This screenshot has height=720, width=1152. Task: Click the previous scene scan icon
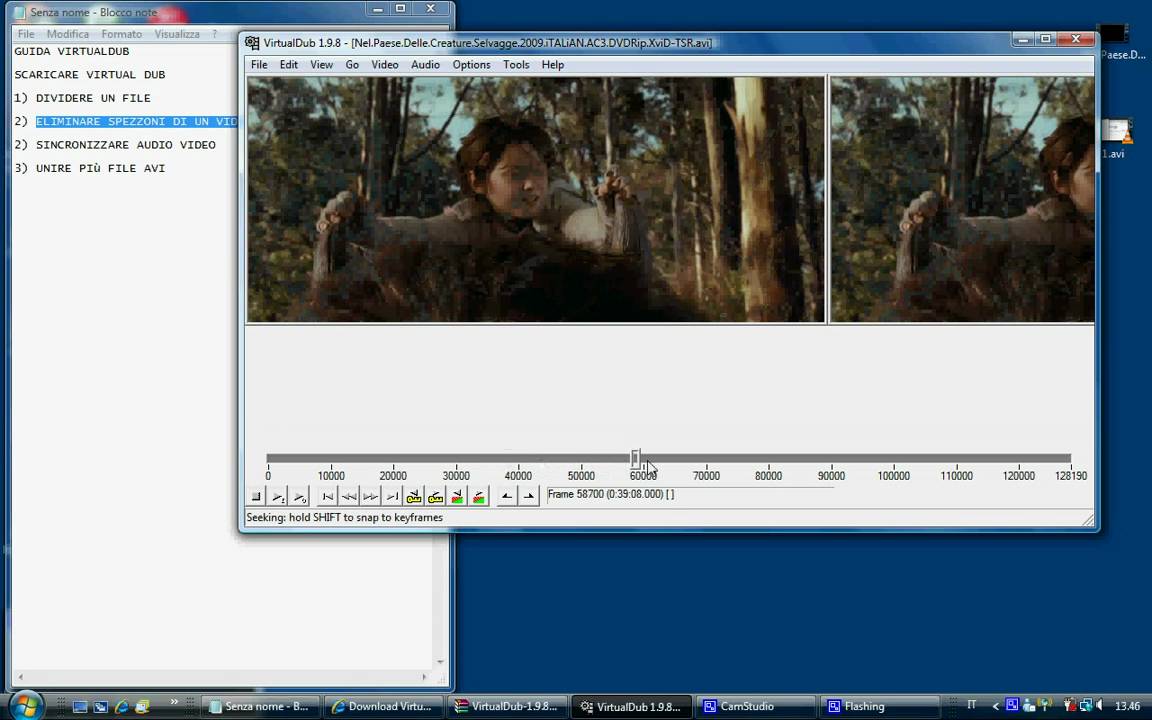point(457,497)
